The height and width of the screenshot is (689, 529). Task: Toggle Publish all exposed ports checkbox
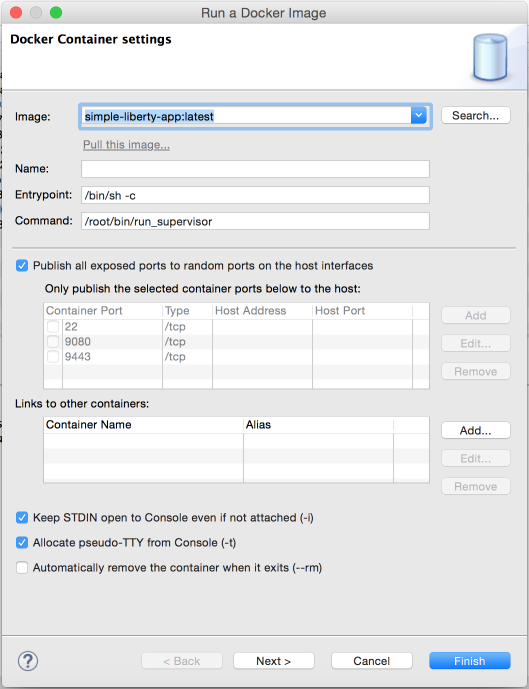pyautogui.click(x=22, y=265)
